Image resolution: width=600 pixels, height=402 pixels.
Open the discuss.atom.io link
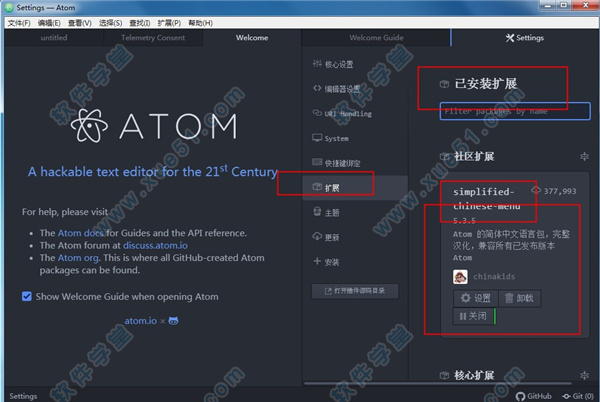pyautogui.click(x=155, y=245)
